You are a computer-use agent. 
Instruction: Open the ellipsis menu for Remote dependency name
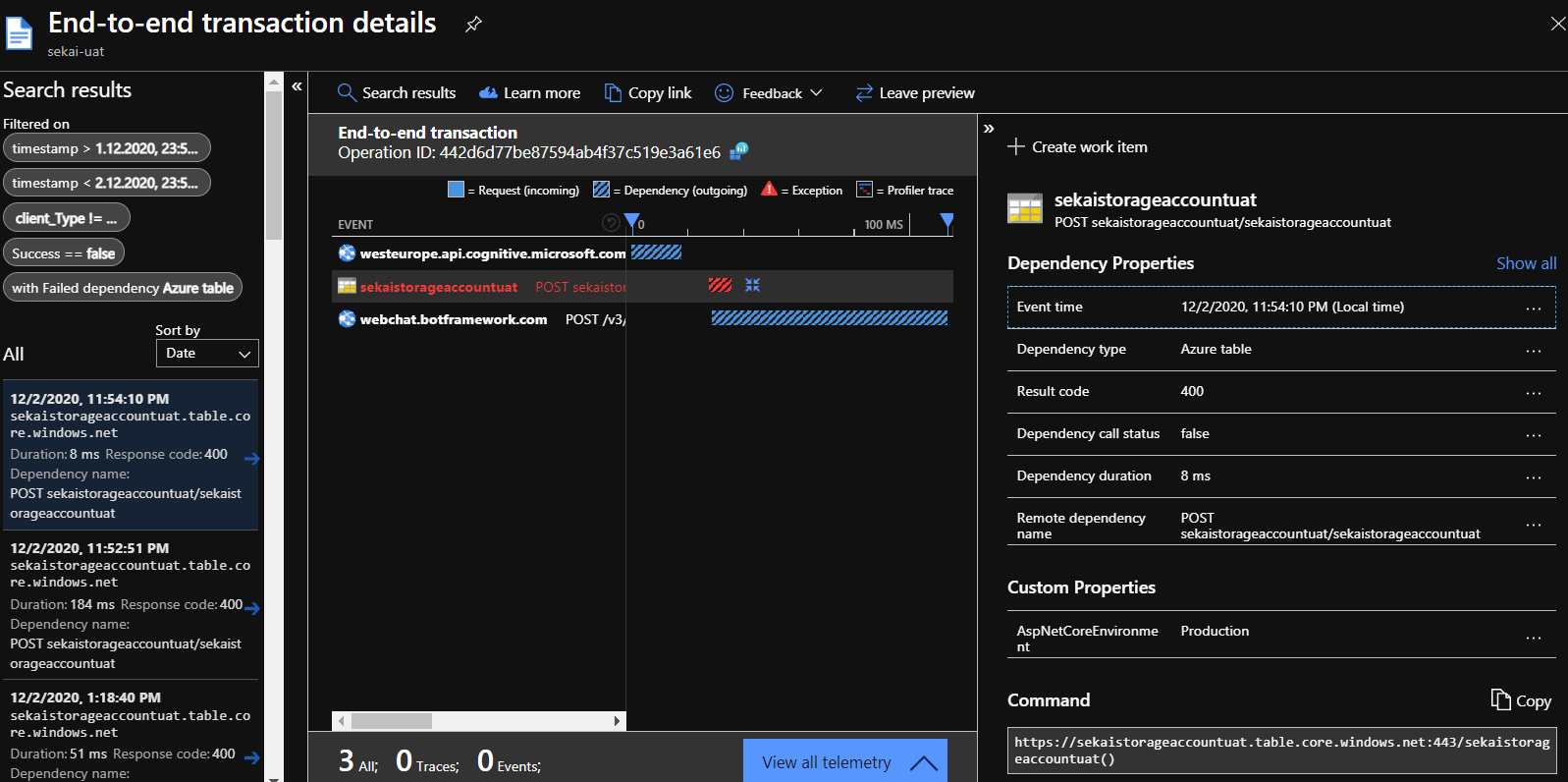[1534, 525]
